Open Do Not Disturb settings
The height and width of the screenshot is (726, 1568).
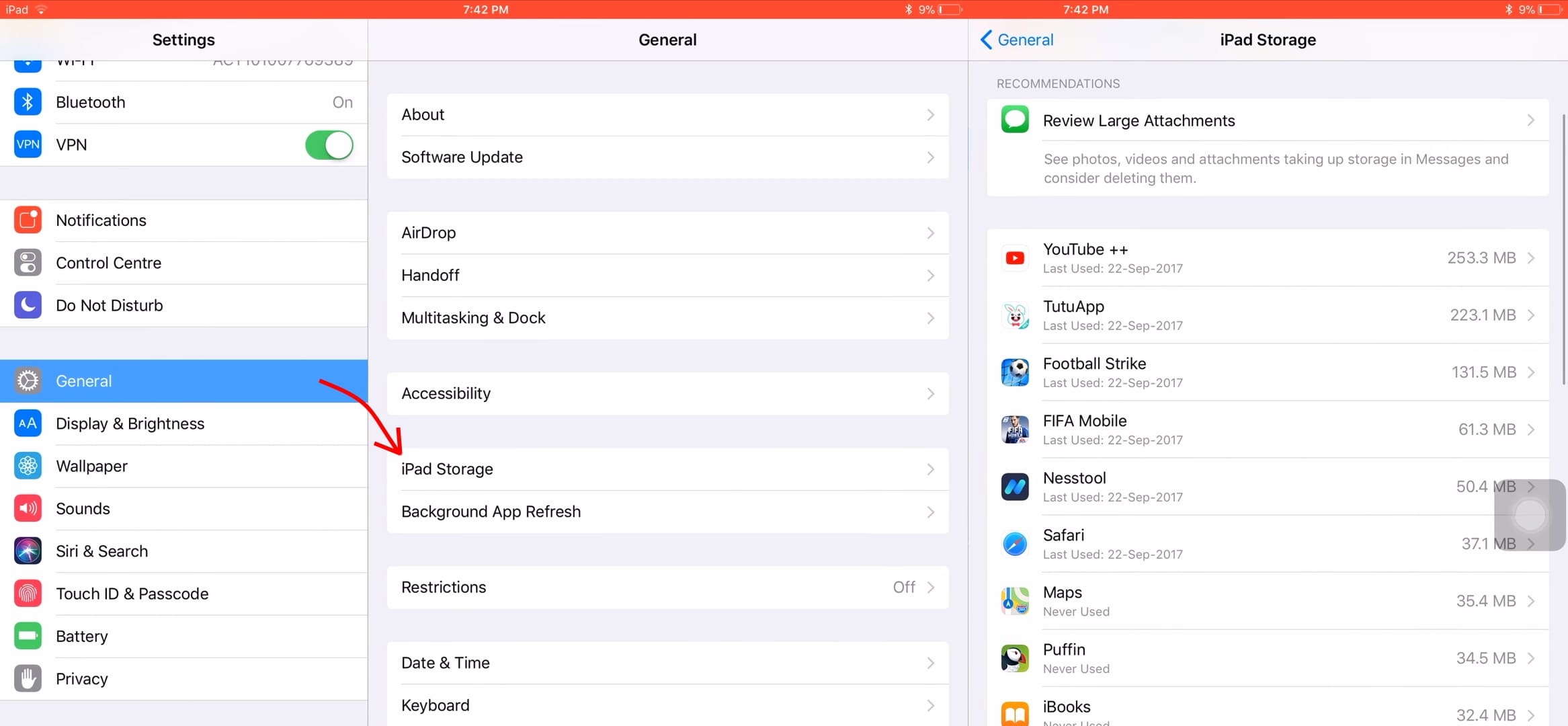183,305
